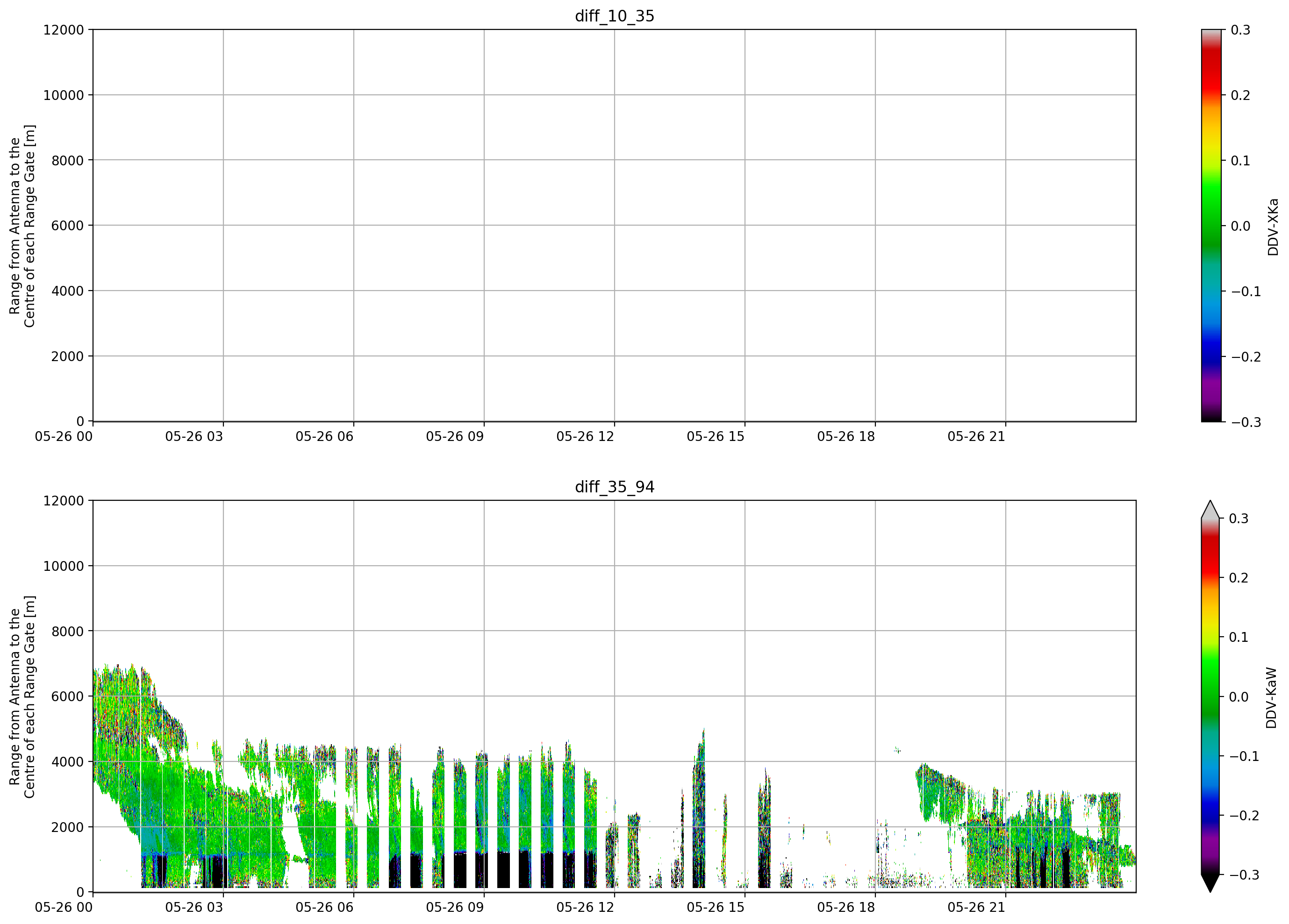Click the 10000 tick on diff_35_94 y-axis

pyautogui.click(x=64, y=566)
